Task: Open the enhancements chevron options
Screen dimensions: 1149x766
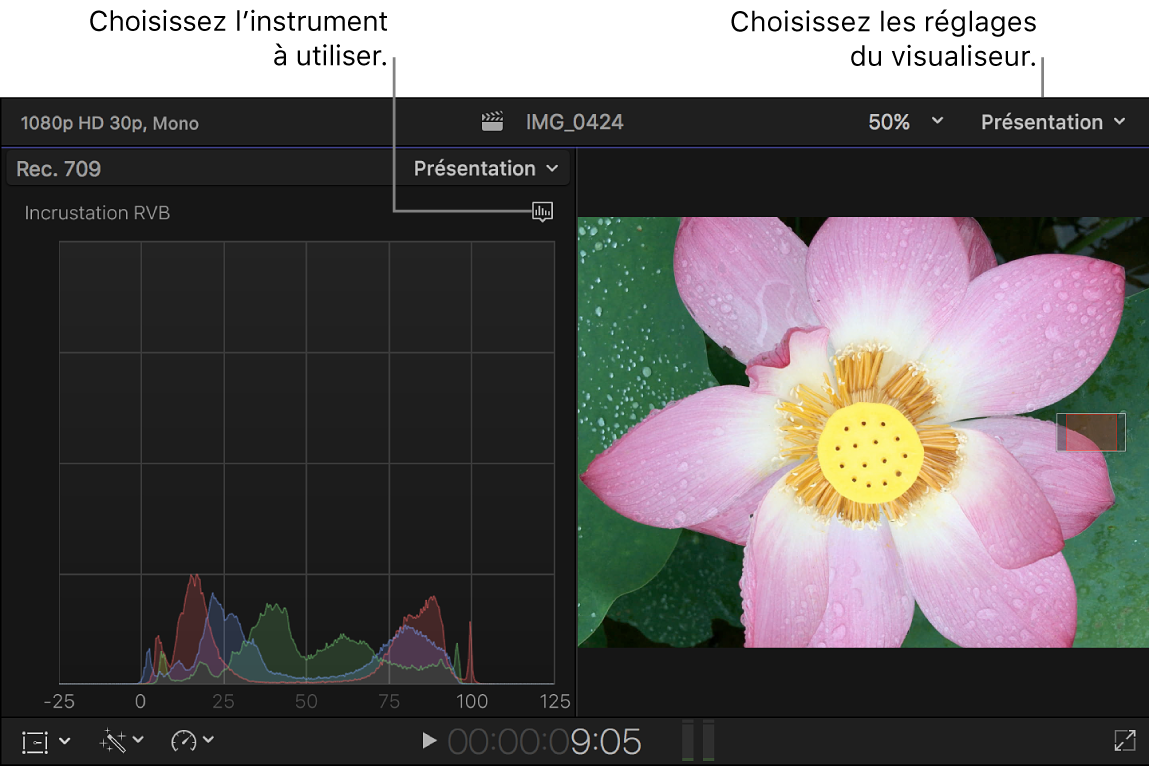Action: coord(138,741)
